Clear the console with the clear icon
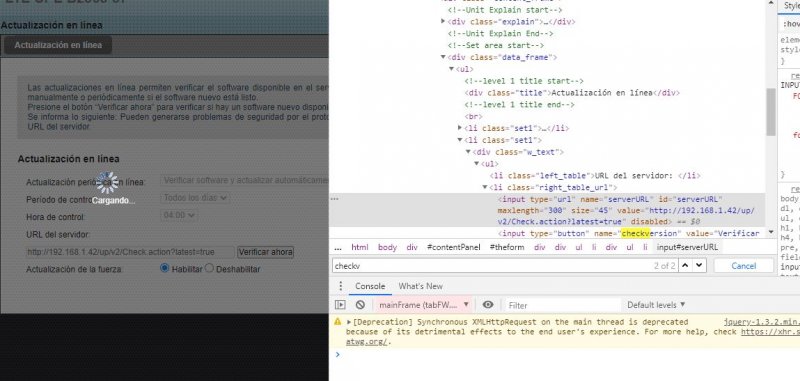The height and width of the screenshot is (381, 800). (360, 305)
